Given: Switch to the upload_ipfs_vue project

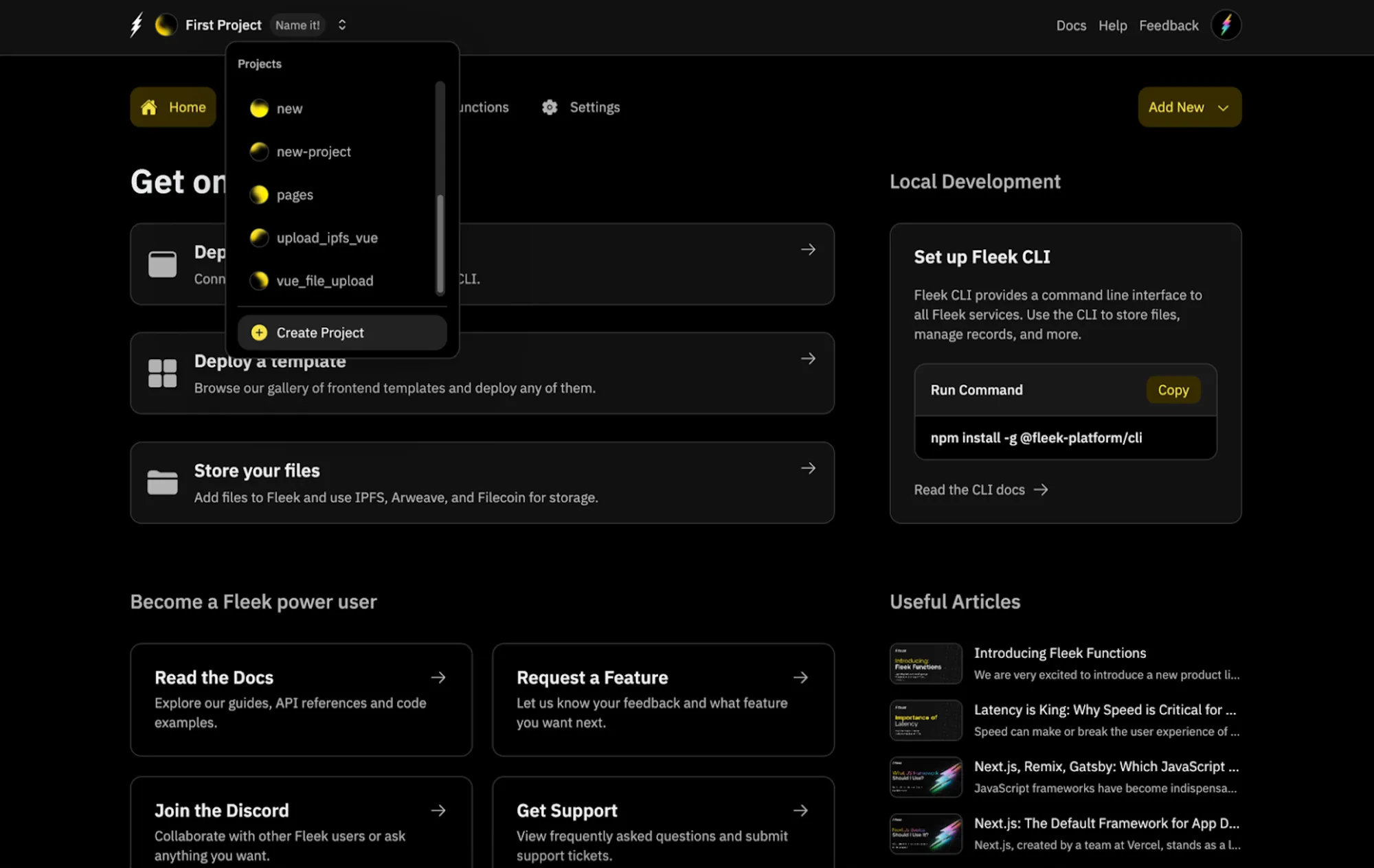Looking at the screenshot, I should pyautogui.click(x=327, y=238).
